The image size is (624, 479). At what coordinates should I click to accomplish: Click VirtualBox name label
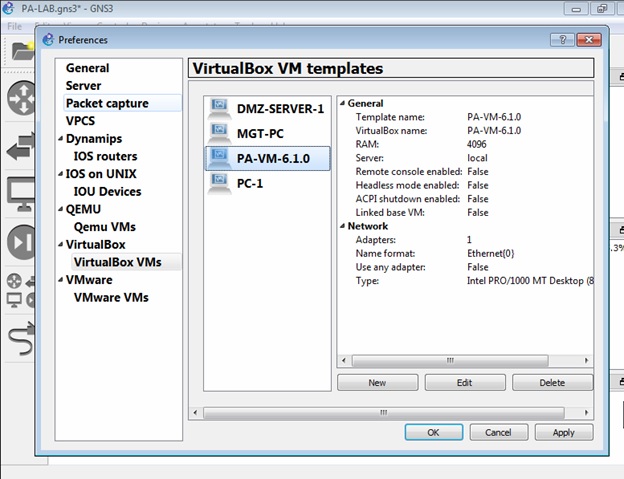[391, 130]
